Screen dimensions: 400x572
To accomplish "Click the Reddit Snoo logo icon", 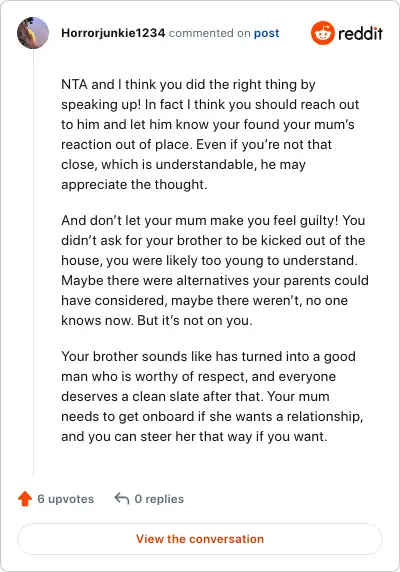I will [x=323, y=33].
